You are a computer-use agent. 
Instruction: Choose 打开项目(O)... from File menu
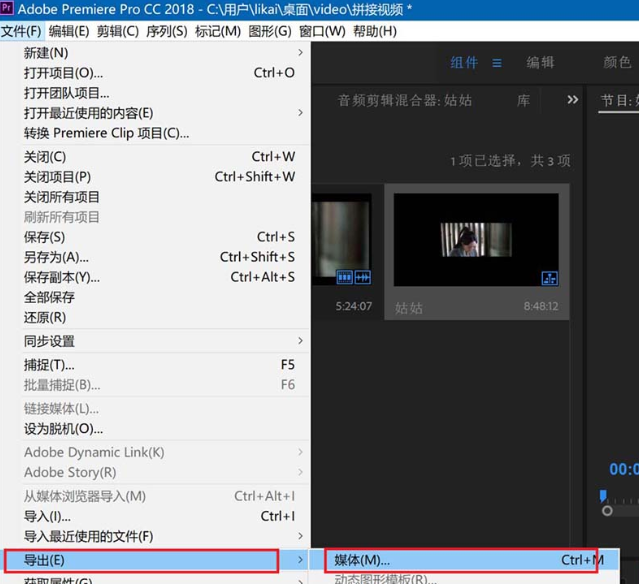pyautogui.click(x=155, y=73)
